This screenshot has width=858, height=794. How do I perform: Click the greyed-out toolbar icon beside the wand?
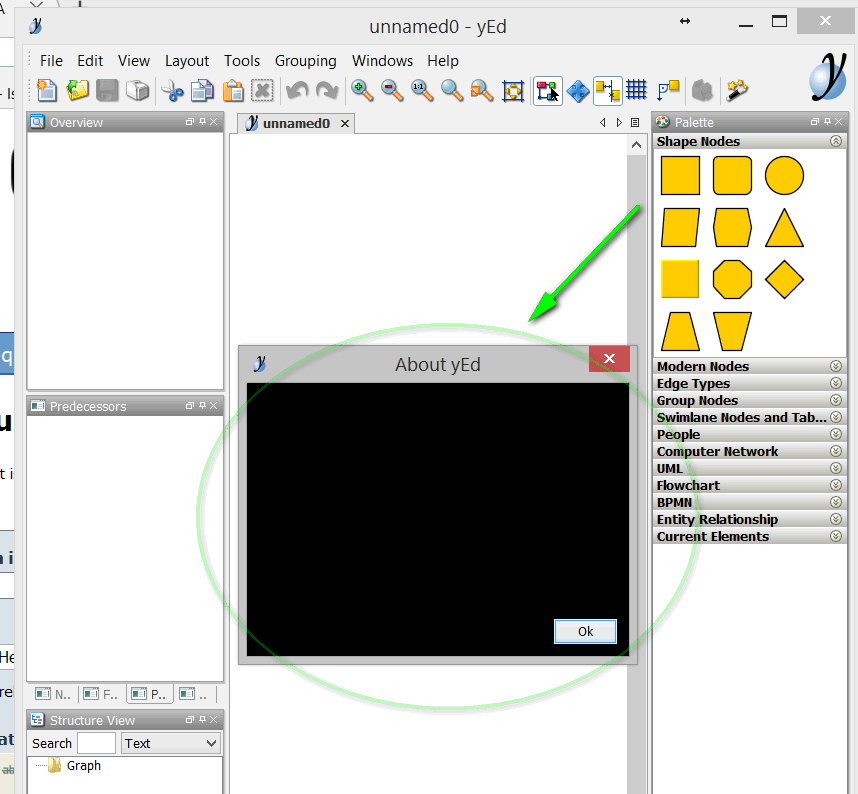703,91
